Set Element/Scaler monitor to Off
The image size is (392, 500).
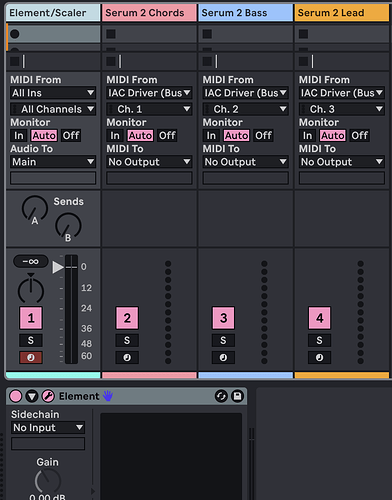pos(71,136)
